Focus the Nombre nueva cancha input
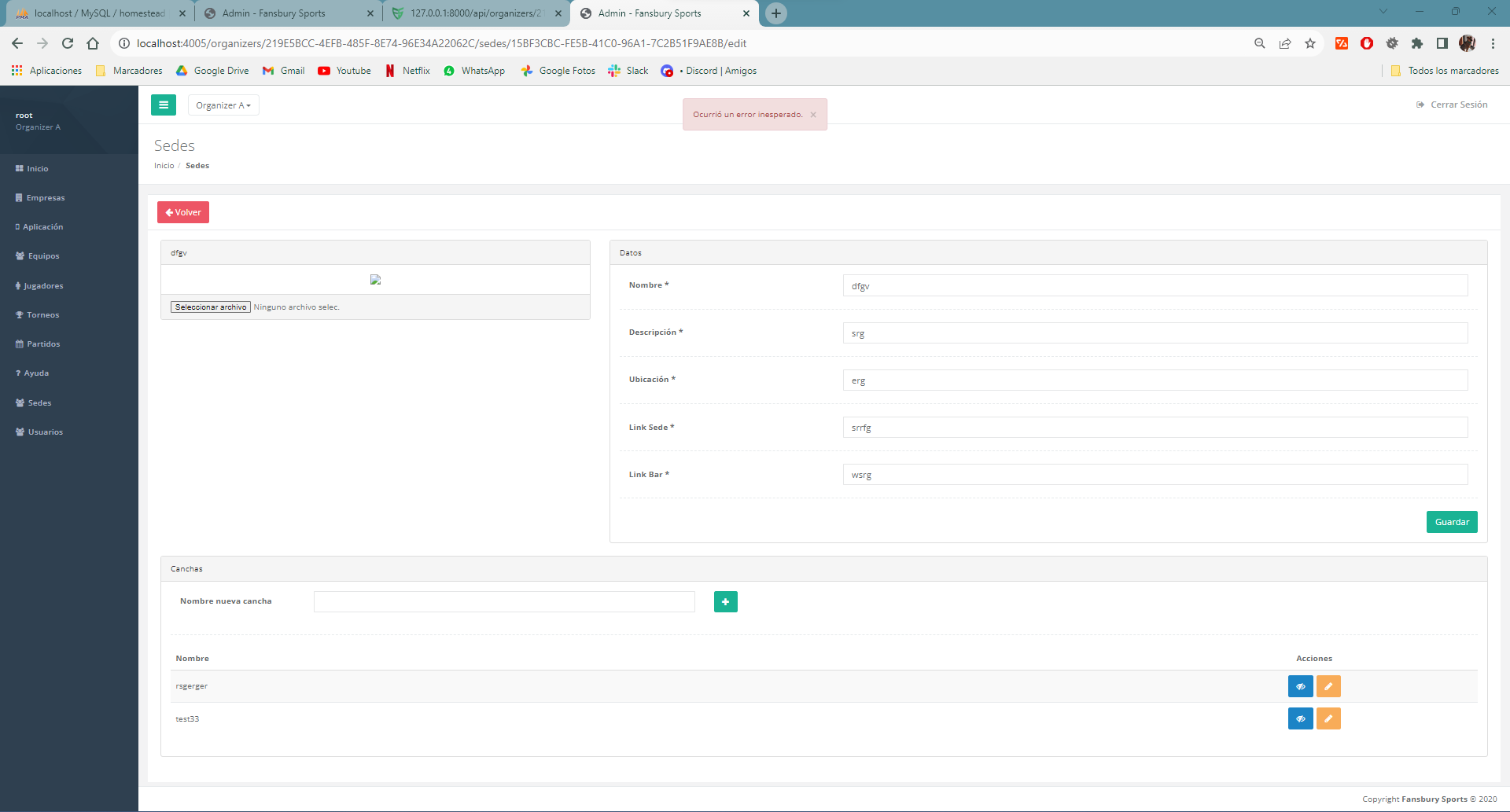Viewport: 1510px width, 812px height. coord(504,601)
